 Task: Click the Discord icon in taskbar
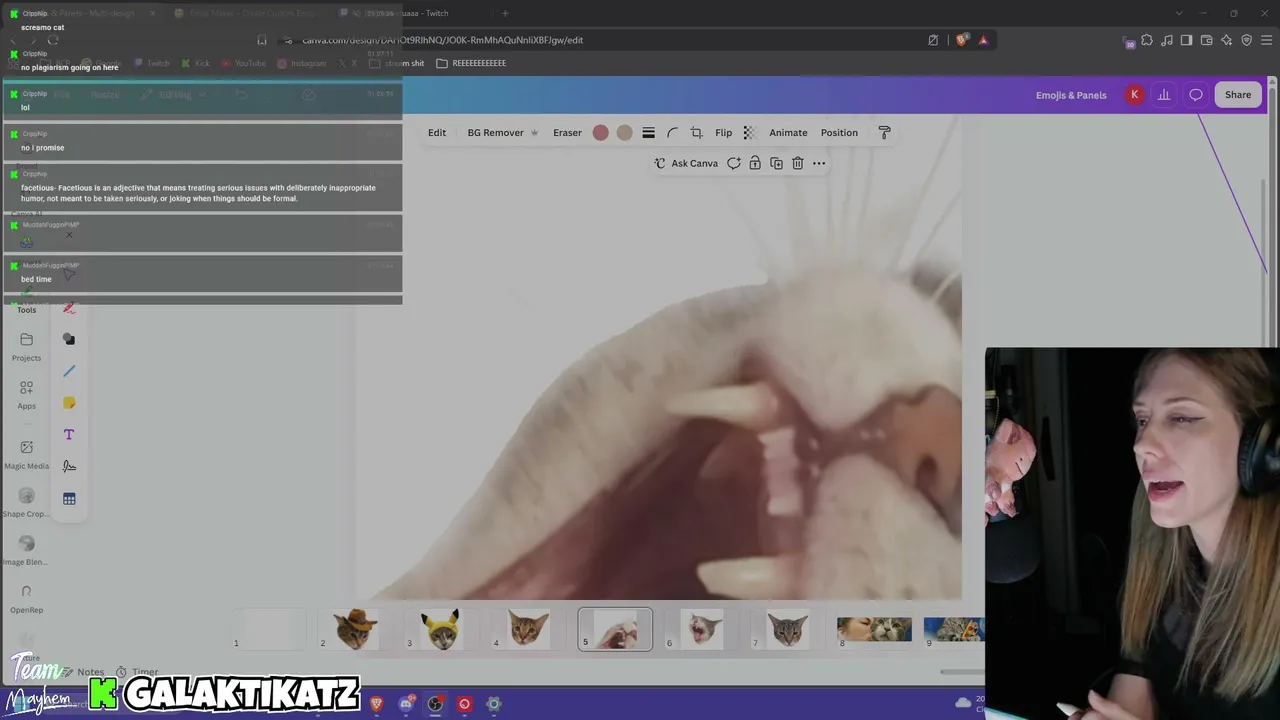pyautogui.click(x=406, y=704)
